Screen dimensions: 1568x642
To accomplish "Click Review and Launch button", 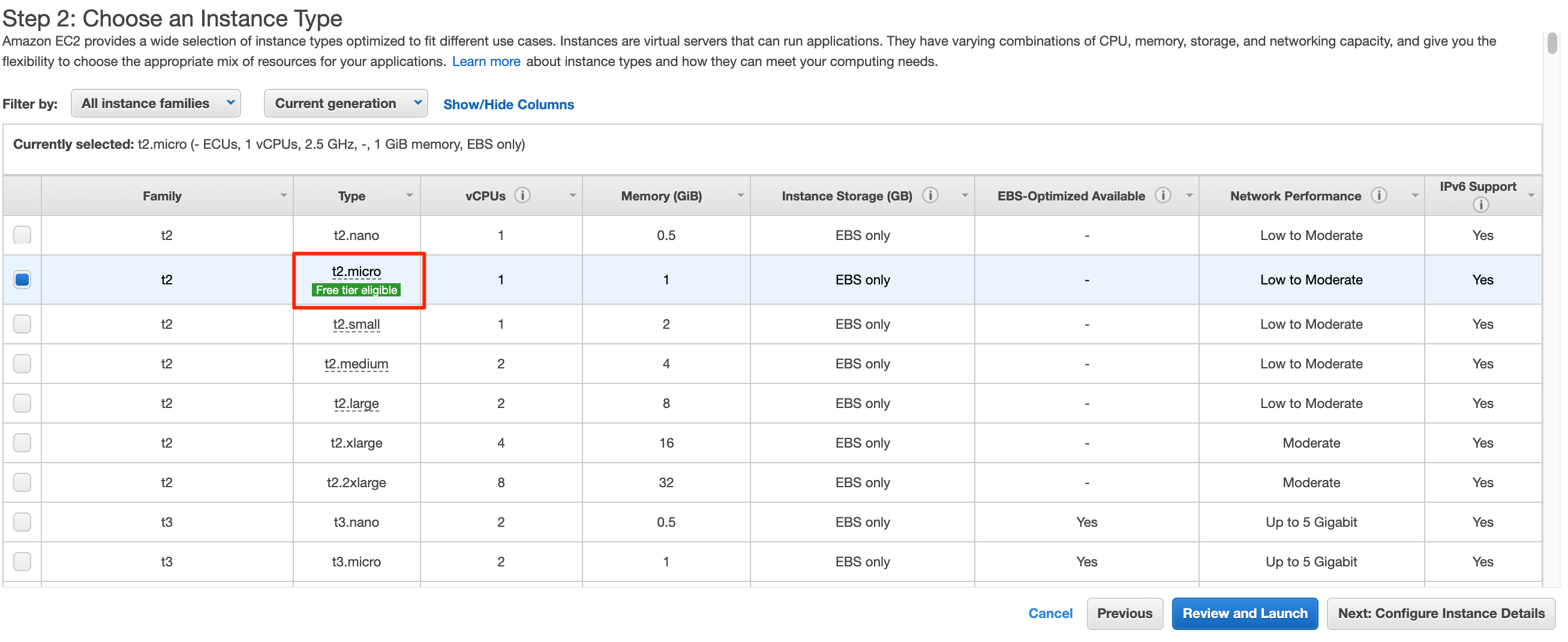I will click(x=1245, y=613).
